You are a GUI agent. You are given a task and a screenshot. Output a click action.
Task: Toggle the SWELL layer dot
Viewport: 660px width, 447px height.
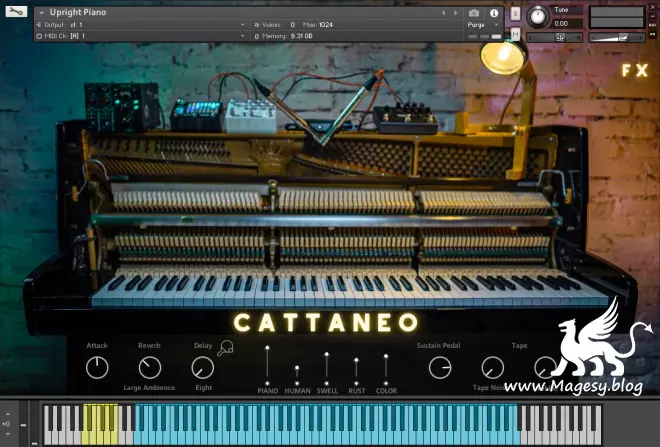tap(326, 383)
